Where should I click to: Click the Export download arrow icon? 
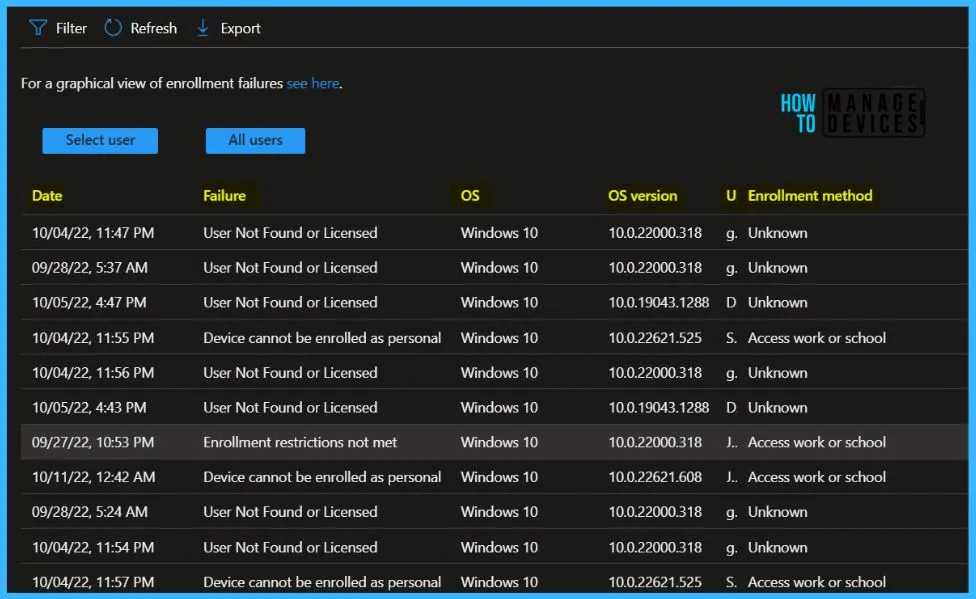pyautogui.click(x=202, y=27)
